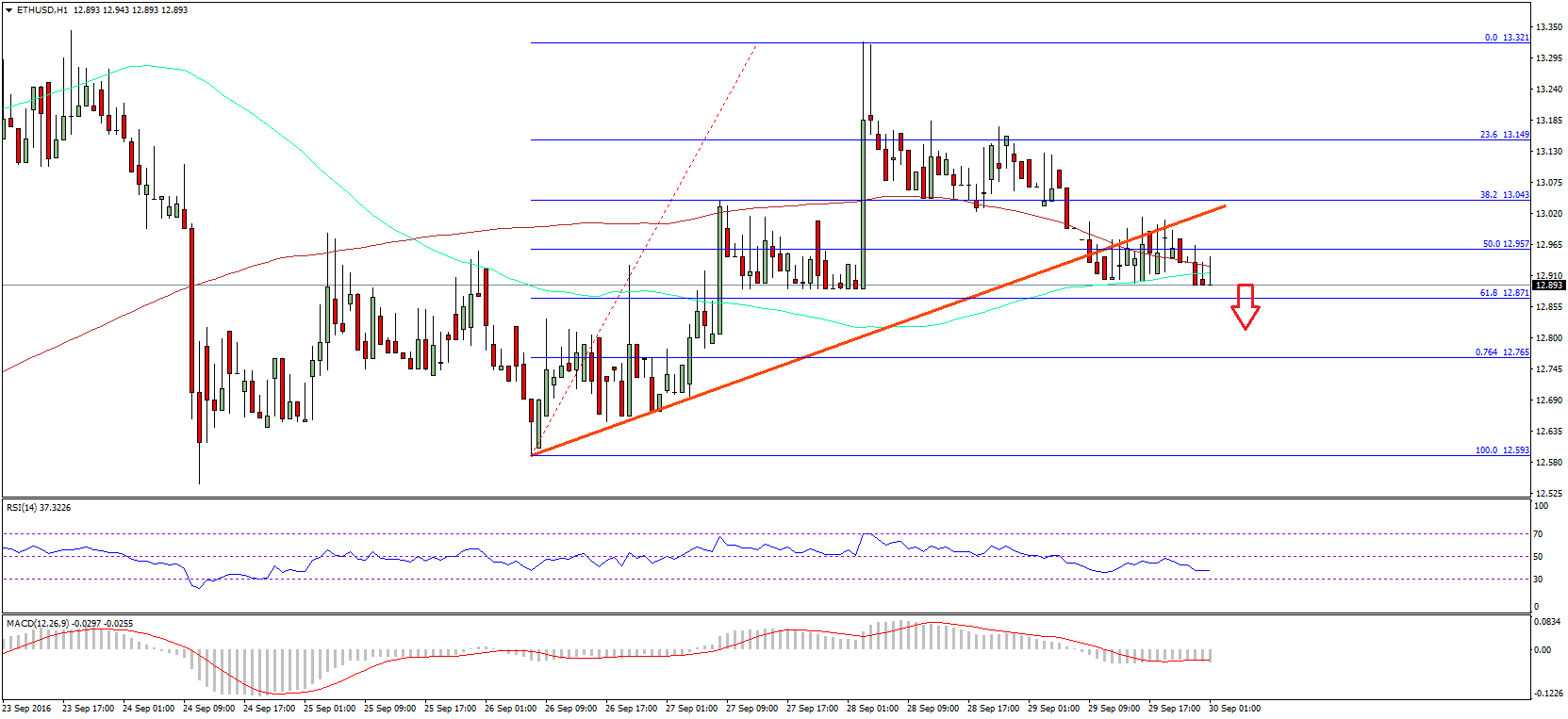This screenshot has width=1568, height=719.
Task: Select Fibonacci label 0.764 12.765
Action: coord(1502,352)
